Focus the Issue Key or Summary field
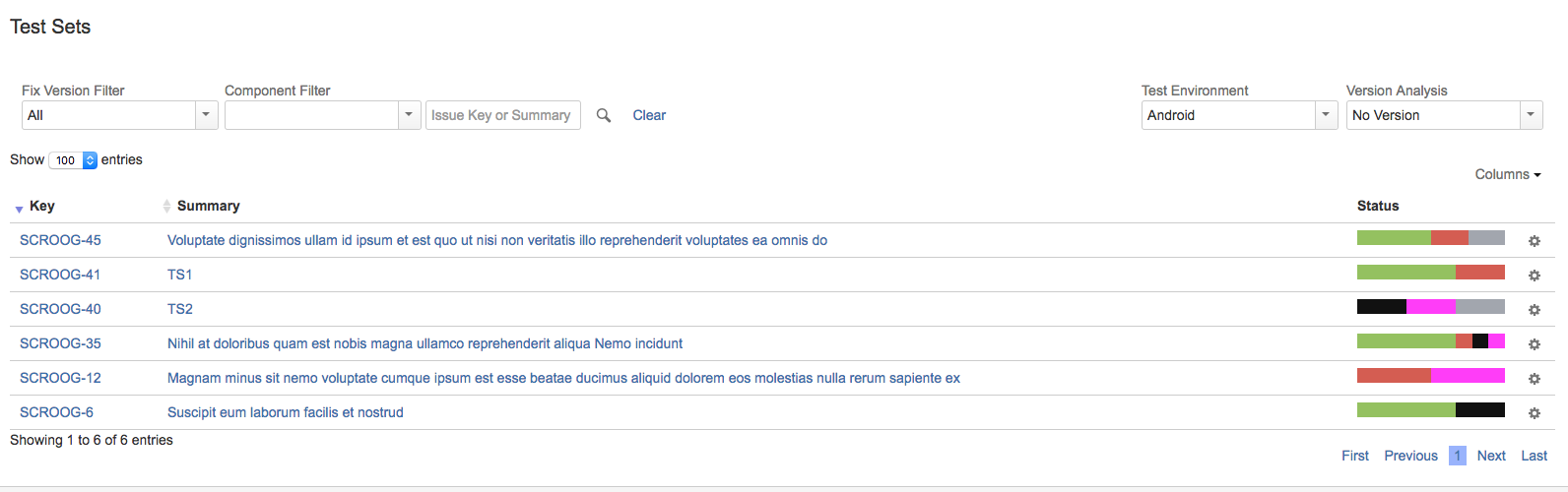This screenshot has height=492, width=1568. click(502, 115)
